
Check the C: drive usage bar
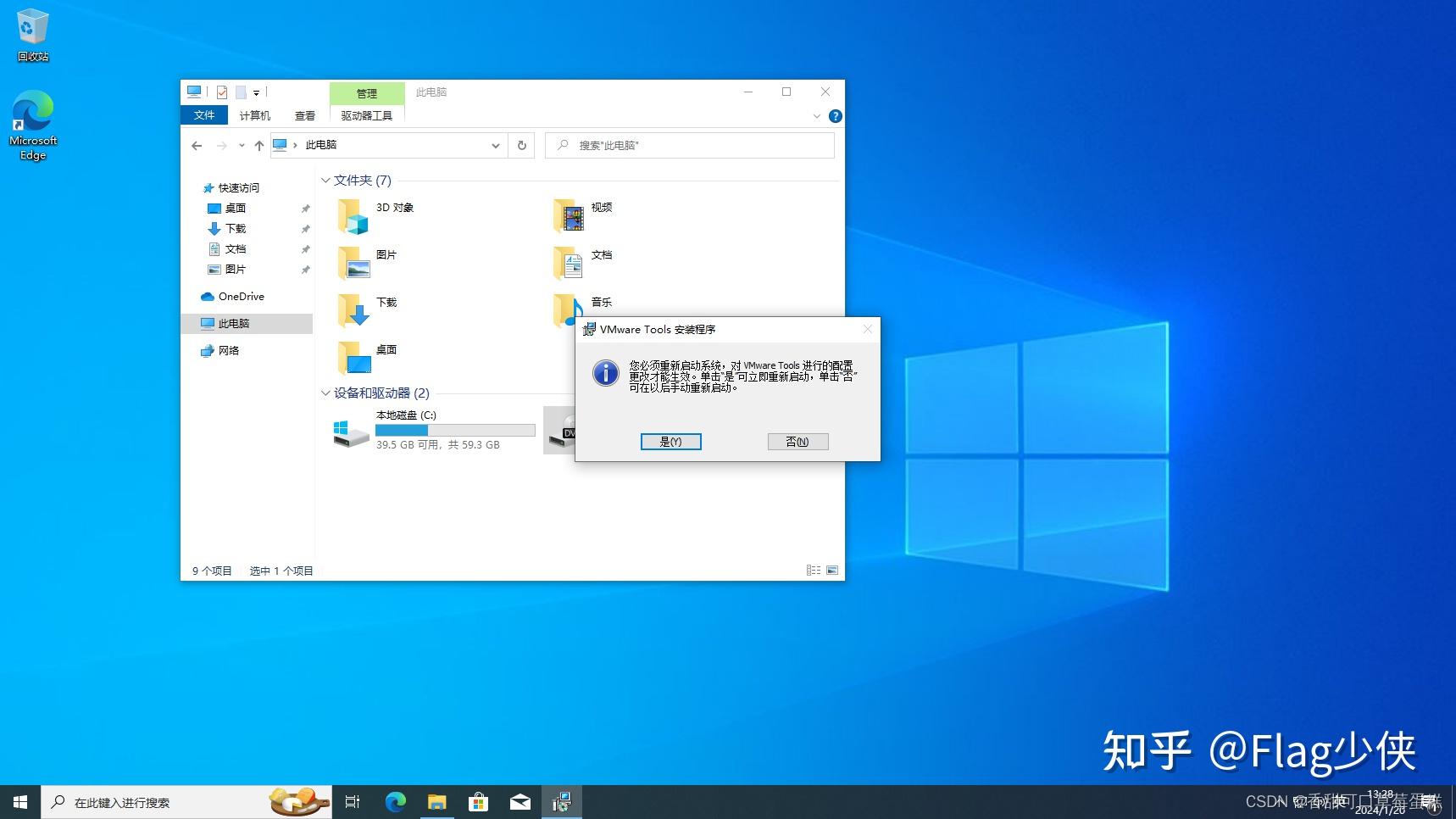tap(454, 430)
